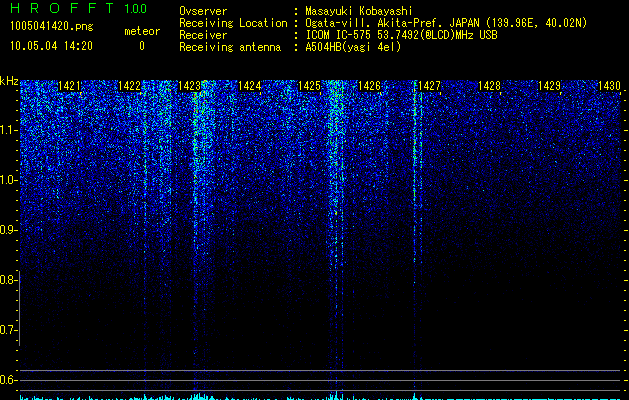629x400 pixels.
Task: Click the 1429 time marker
Action: point(549,86)
